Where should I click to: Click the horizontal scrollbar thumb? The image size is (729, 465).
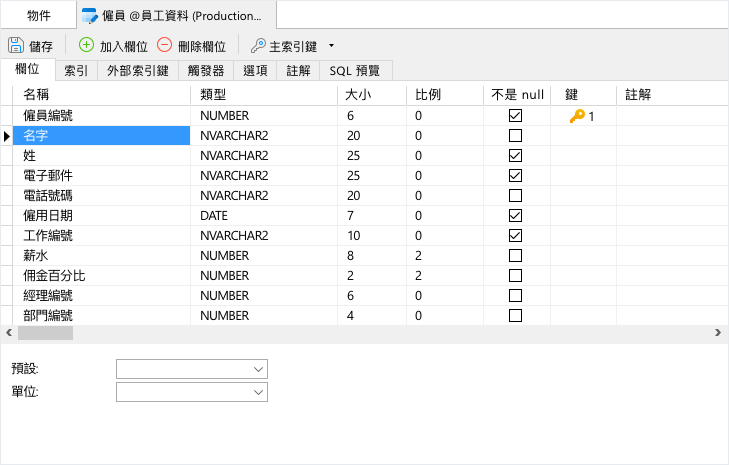tap(45, 332)
